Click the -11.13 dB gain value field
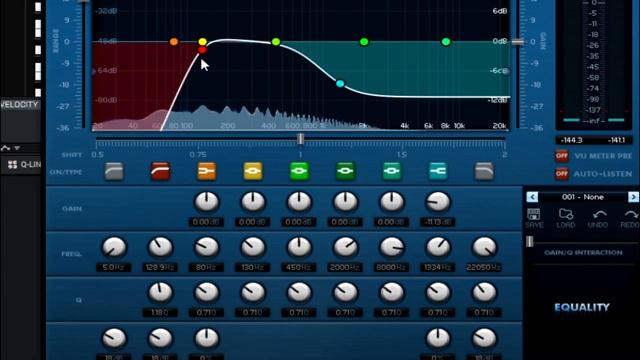 438,222
